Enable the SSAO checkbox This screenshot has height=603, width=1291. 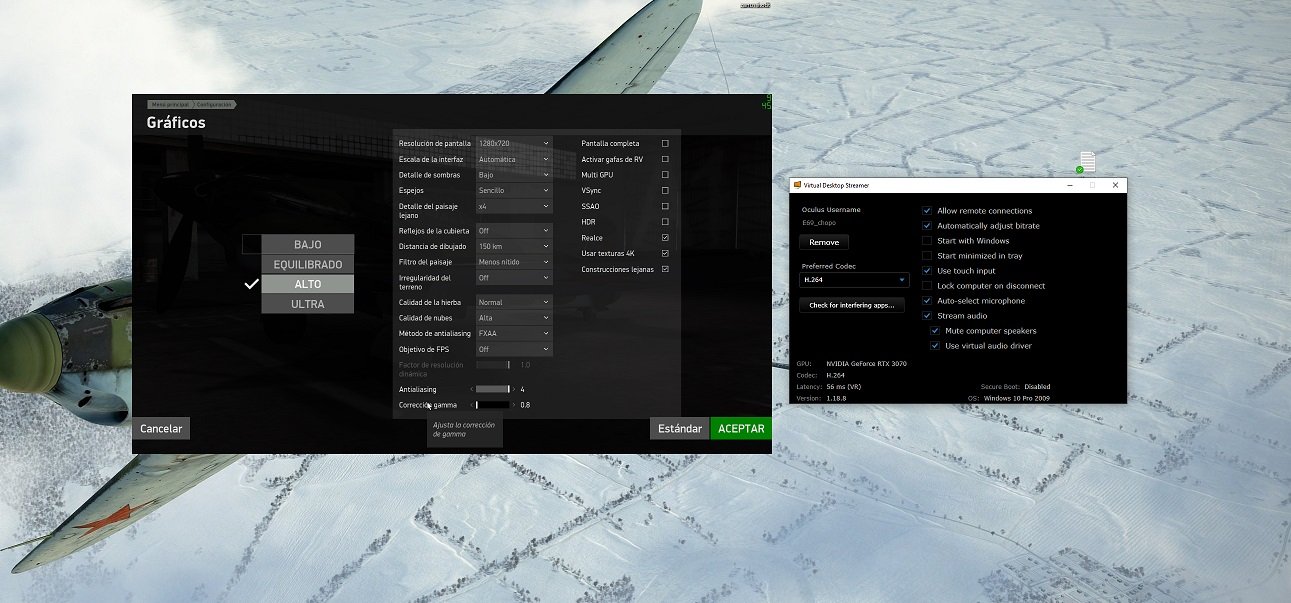tap(665, 206)
